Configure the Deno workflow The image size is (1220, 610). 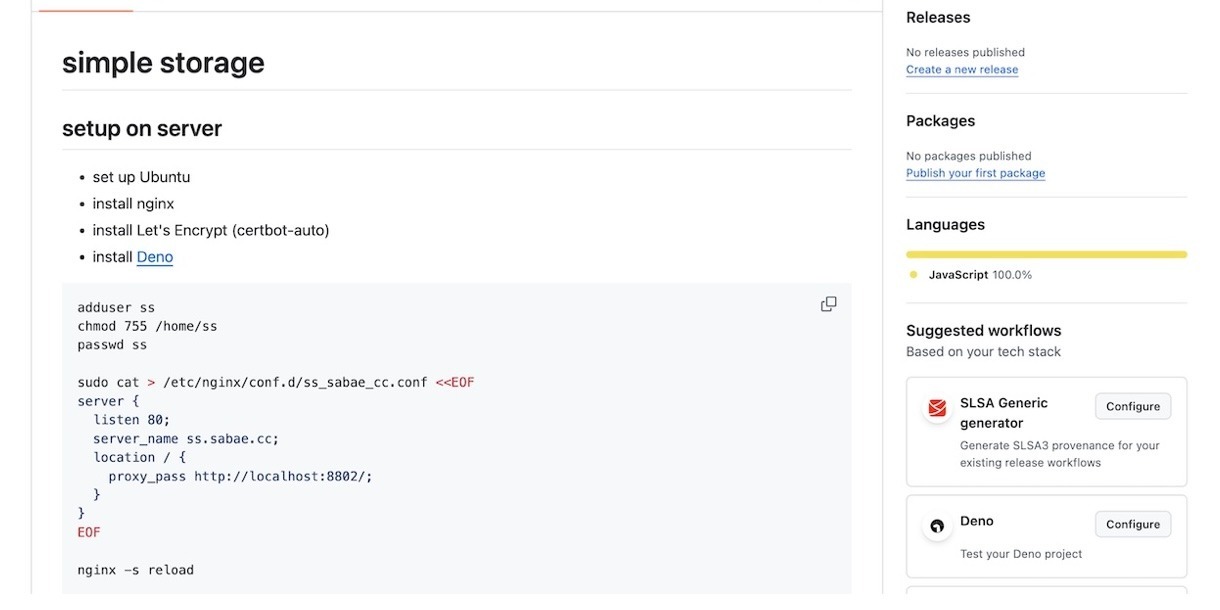1132,524
